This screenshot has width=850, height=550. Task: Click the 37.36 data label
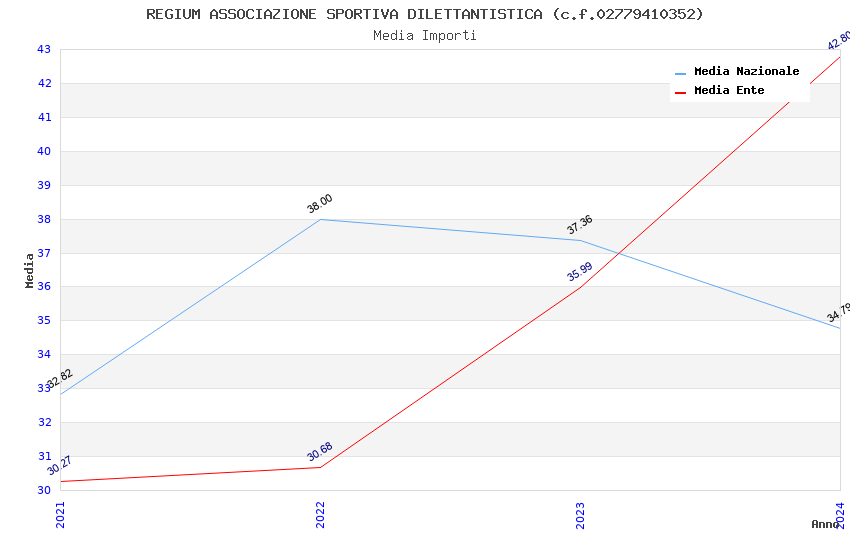(580, 225)
